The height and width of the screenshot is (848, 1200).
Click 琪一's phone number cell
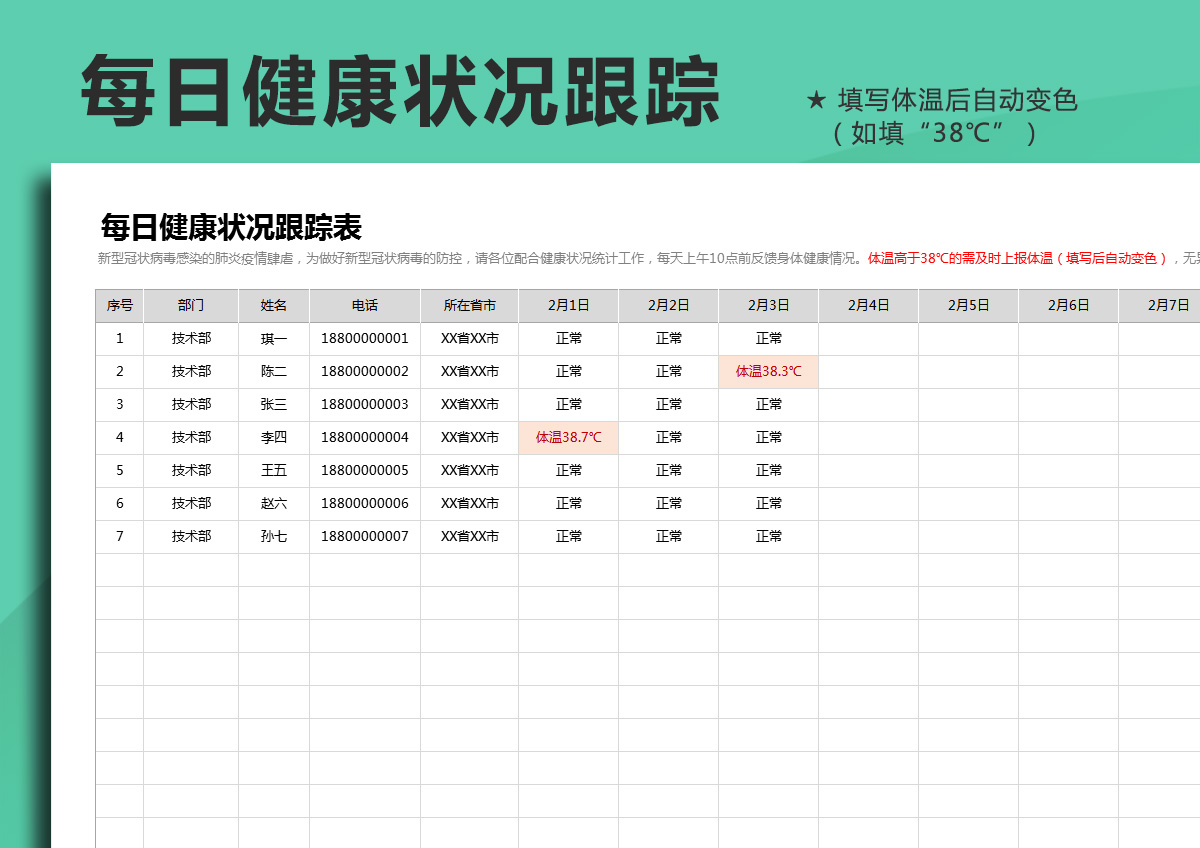(x=363, y=338)
